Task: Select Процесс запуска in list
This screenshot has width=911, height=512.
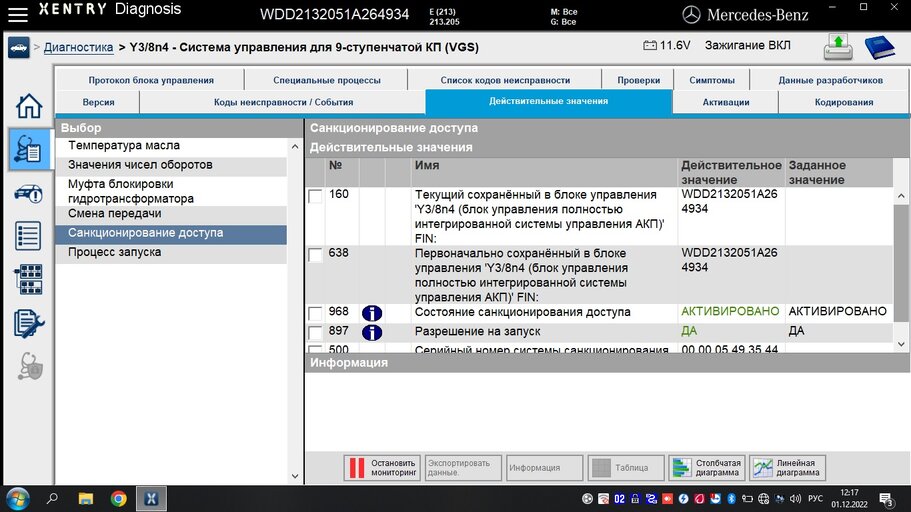Action: [171, 253]
